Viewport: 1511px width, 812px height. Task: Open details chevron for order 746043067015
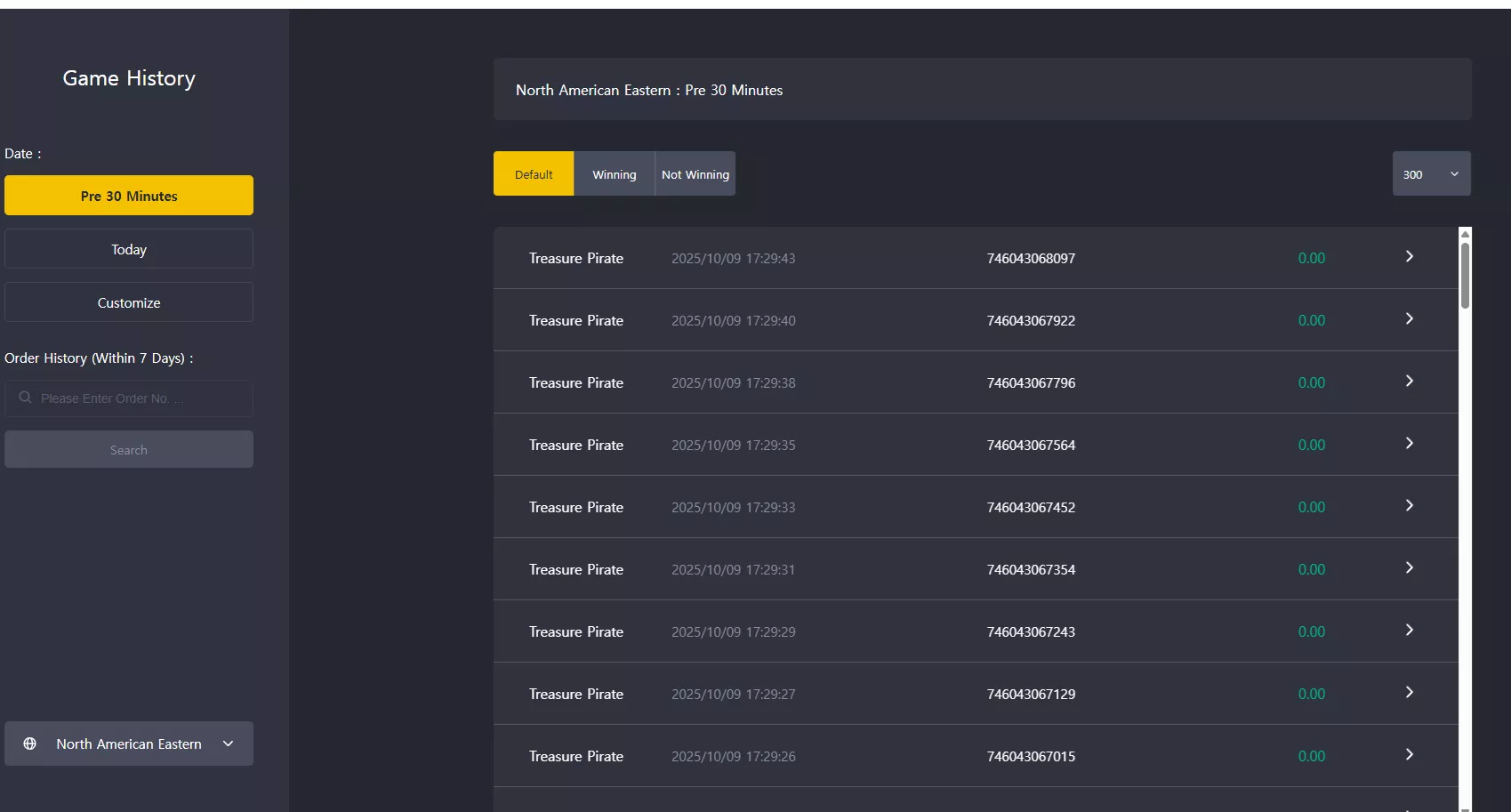click(1410, 754)
